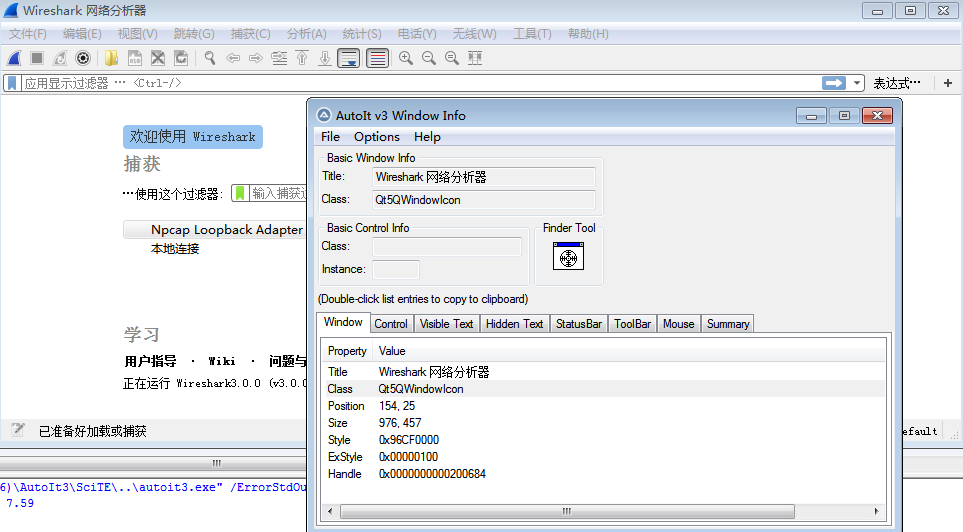Toggle auto-scroll during live capture
The height and width of the screenshot is (532, 963).
pyautogui.click(x=349, y=58)
